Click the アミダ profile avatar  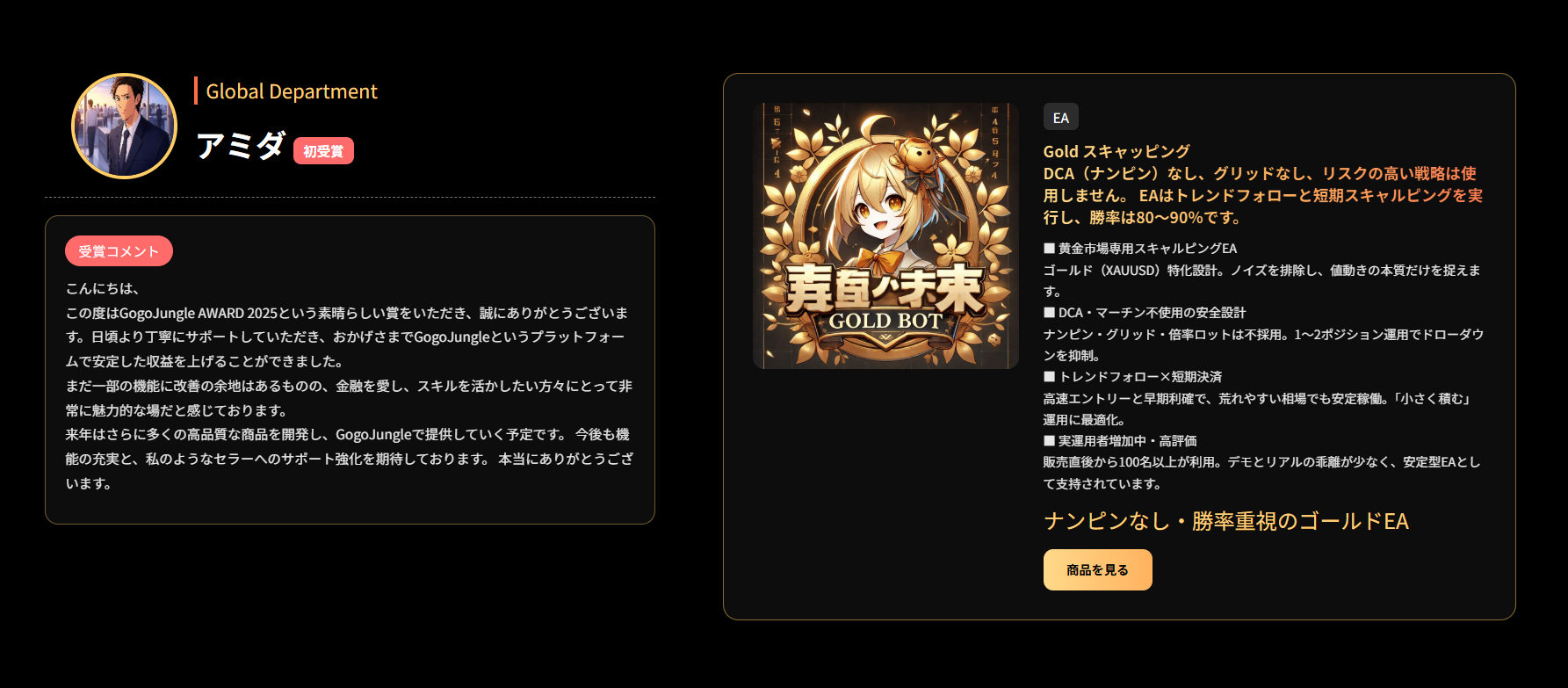(124, 126)
